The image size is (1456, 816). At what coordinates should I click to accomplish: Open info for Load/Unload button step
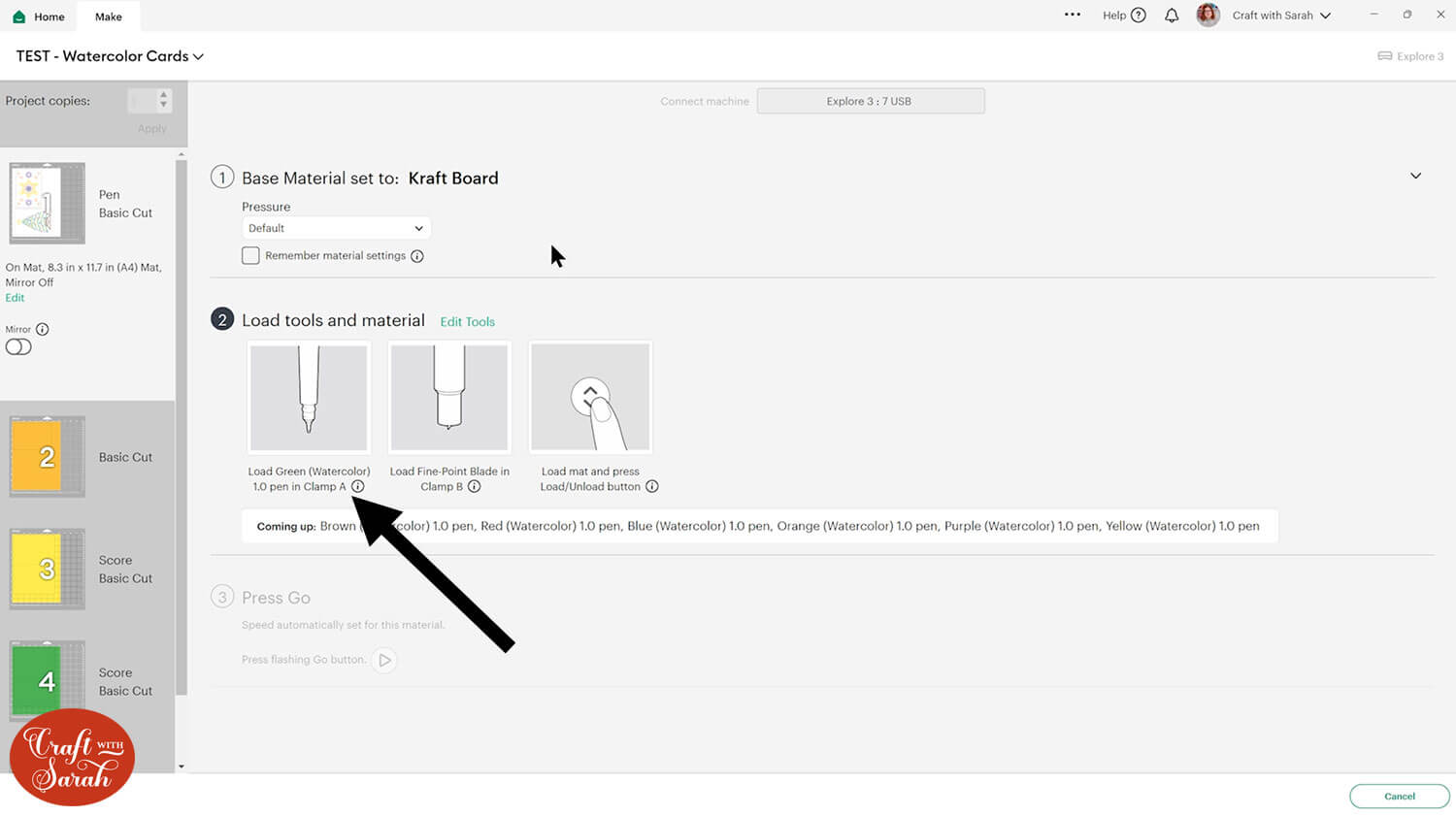point(652,486)
